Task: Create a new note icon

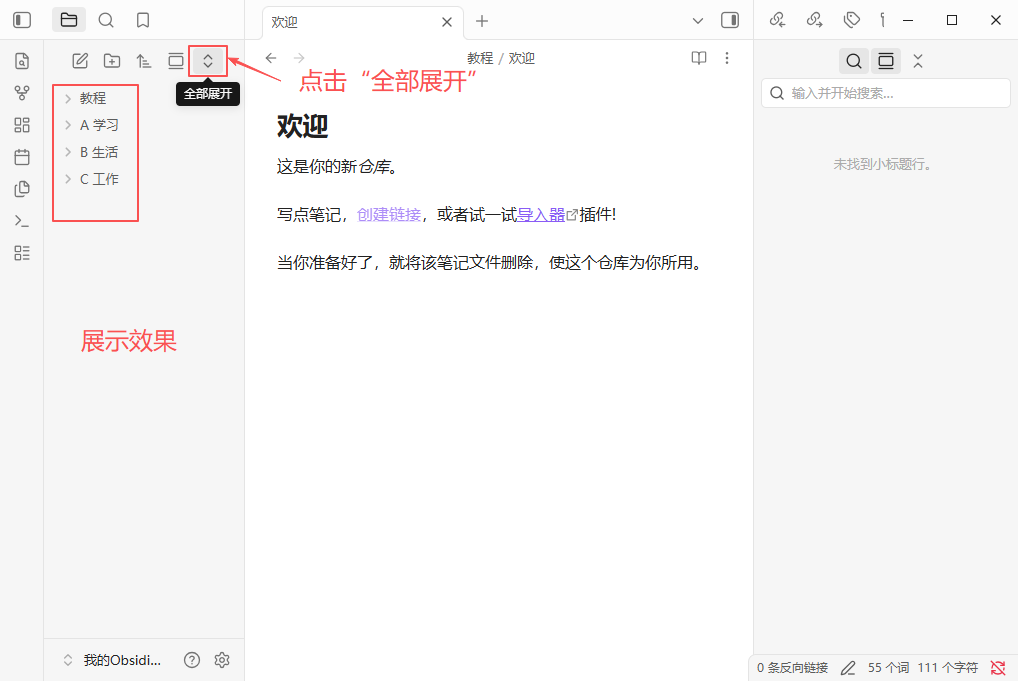Action: pyautogui.click(x=80, y=61)
